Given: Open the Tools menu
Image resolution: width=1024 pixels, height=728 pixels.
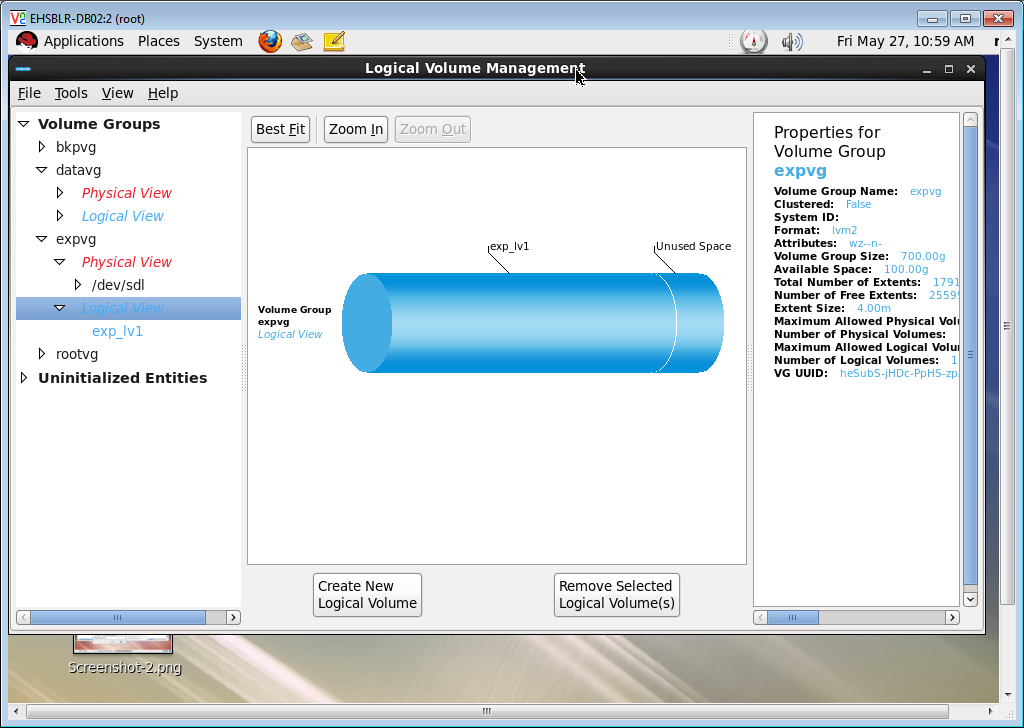Looking at the screenshot, I should point(71,93).
